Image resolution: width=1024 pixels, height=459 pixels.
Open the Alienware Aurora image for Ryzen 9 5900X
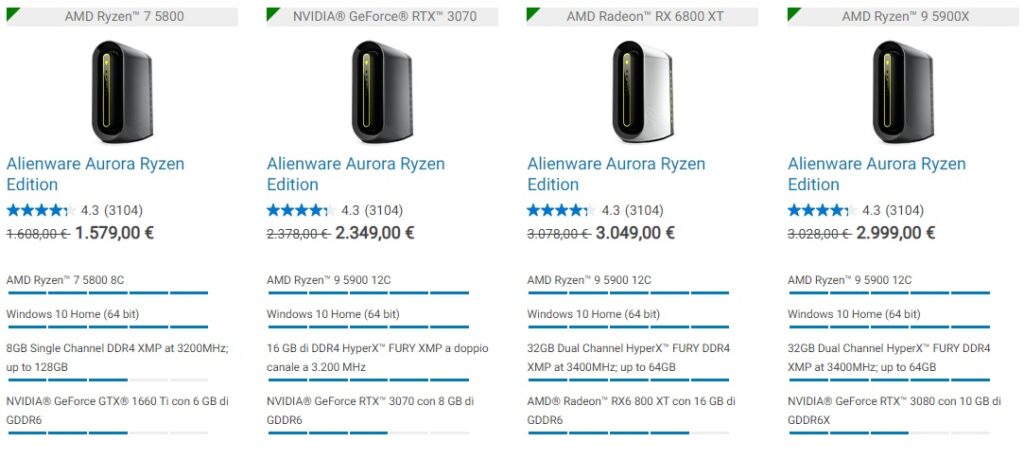[903, 91]
